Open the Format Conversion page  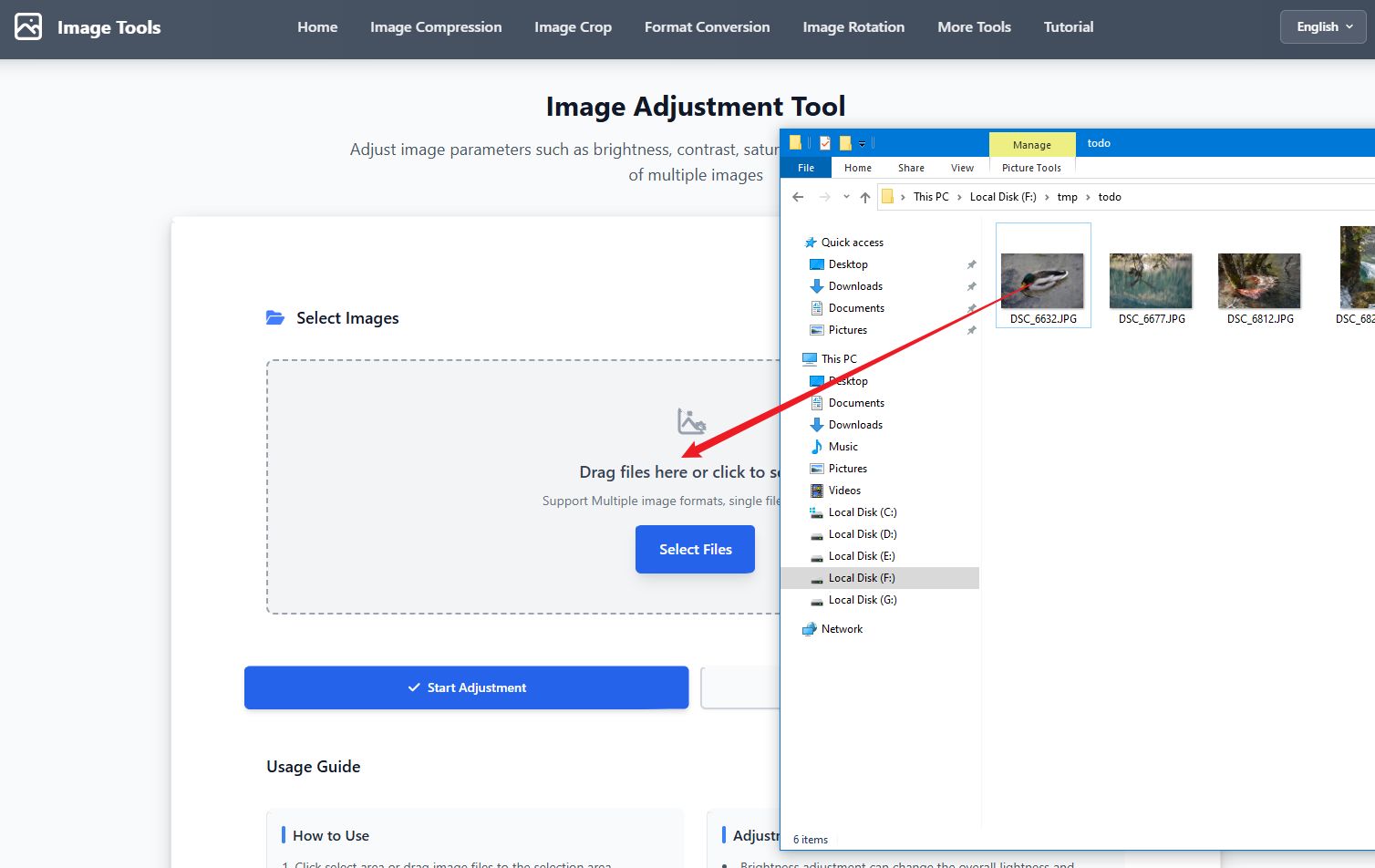[x=707, y=27]
